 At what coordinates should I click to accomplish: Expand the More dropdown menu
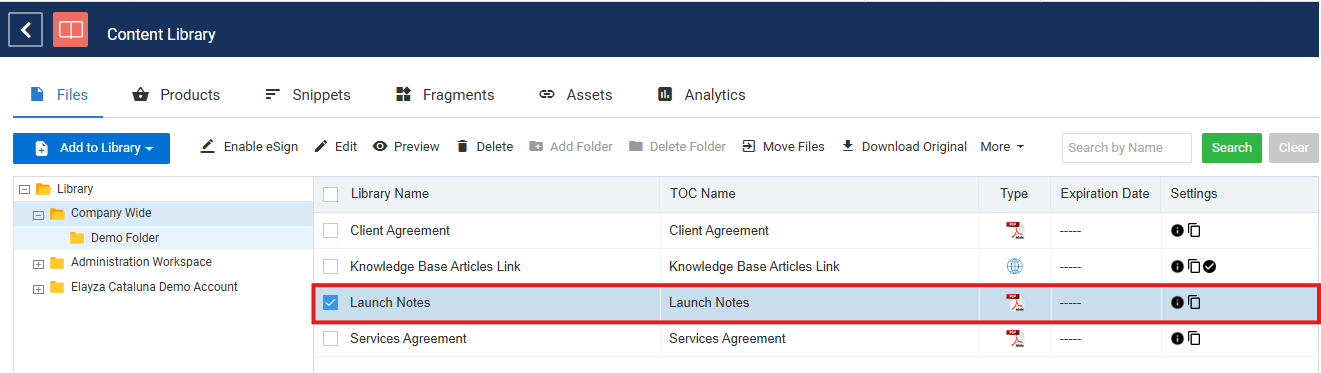(x=1002, y=147)
